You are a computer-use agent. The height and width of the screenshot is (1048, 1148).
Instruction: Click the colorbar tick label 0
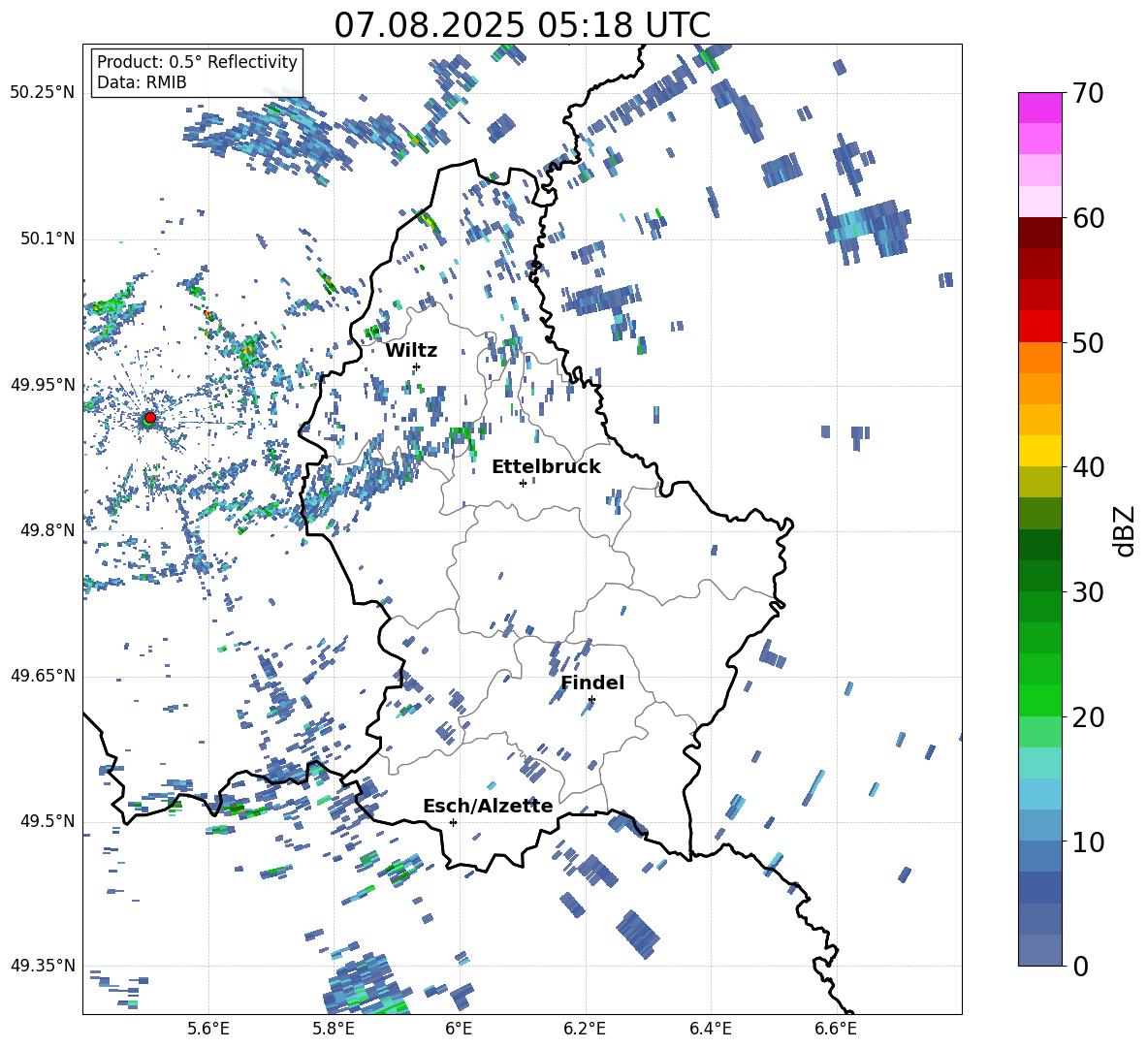point(1080,967)
